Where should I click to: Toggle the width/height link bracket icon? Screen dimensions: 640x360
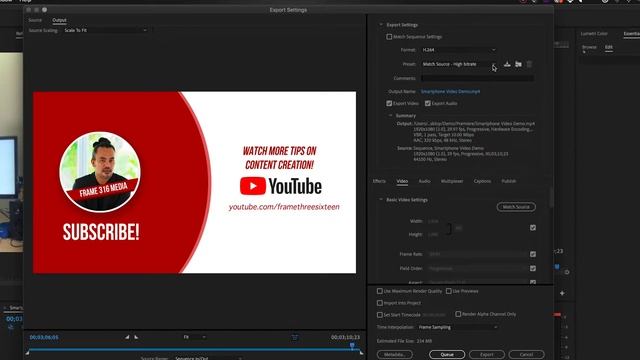coord(449,228)
